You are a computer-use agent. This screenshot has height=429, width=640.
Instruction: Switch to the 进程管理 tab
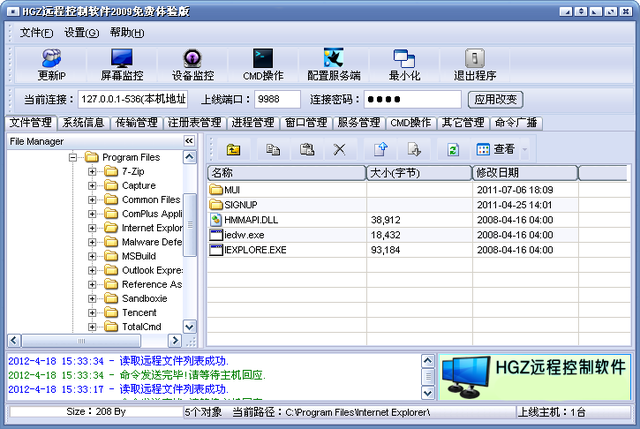253,123
